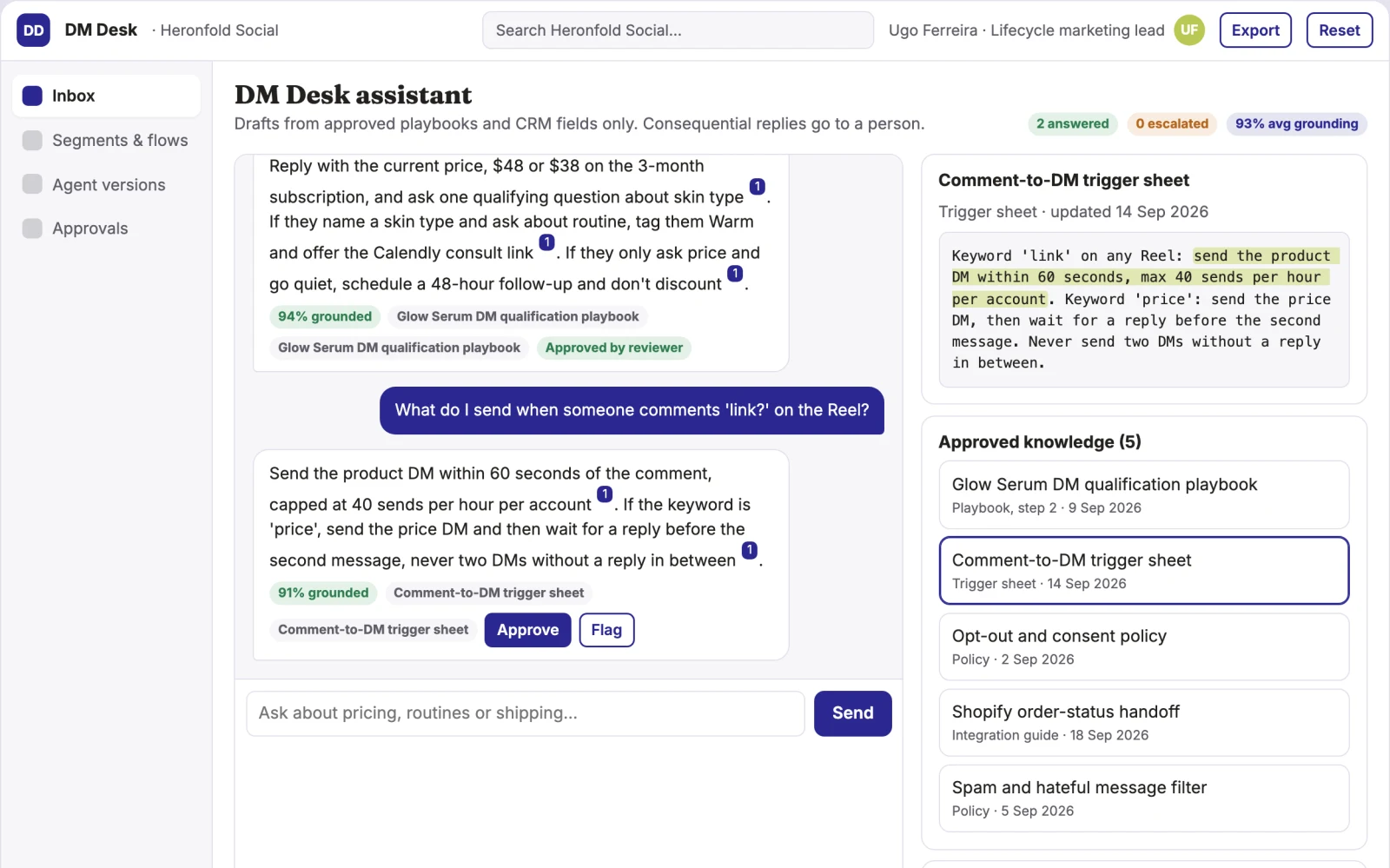Click the Reset button
Screen dimensions: 1390x868
pos(1339,30)
